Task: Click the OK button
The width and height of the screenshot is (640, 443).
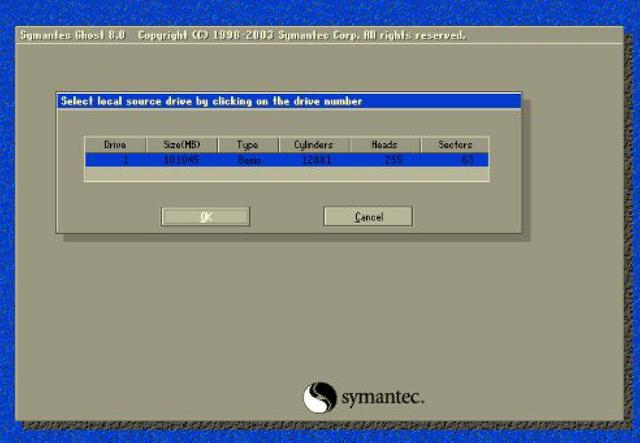Action: point(205,217)
